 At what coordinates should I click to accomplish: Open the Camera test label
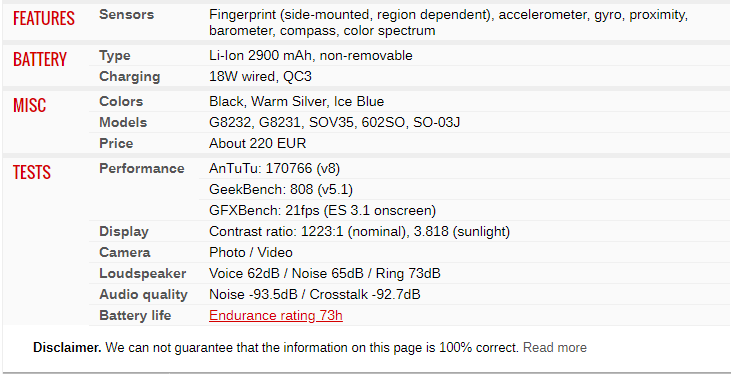[124, 253]
